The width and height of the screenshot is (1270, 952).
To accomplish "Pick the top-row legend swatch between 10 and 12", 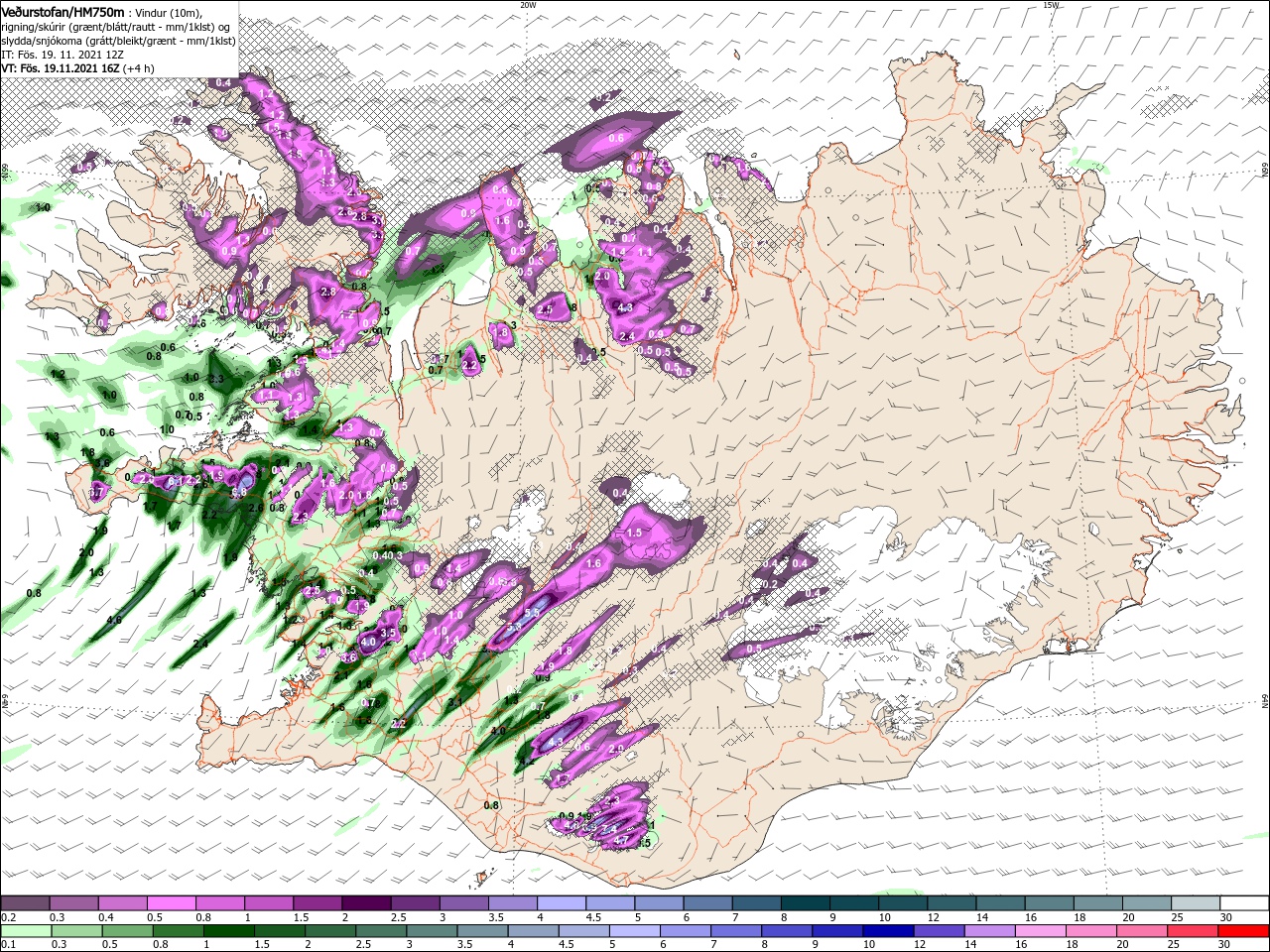I will [902, 903].
